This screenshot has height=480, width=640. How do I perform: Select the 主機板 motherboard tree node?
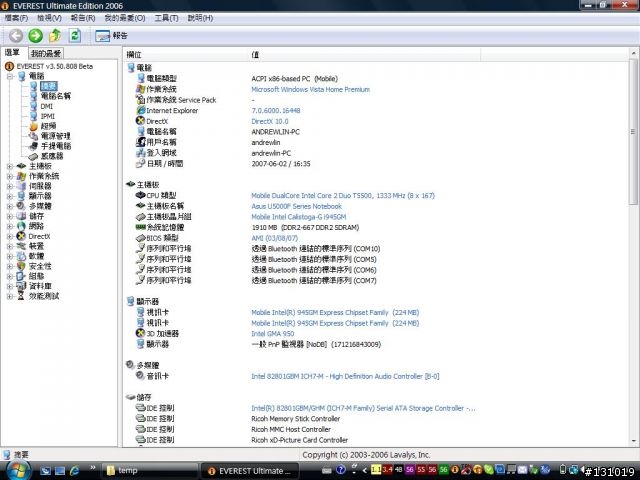[x=40, y=166]
